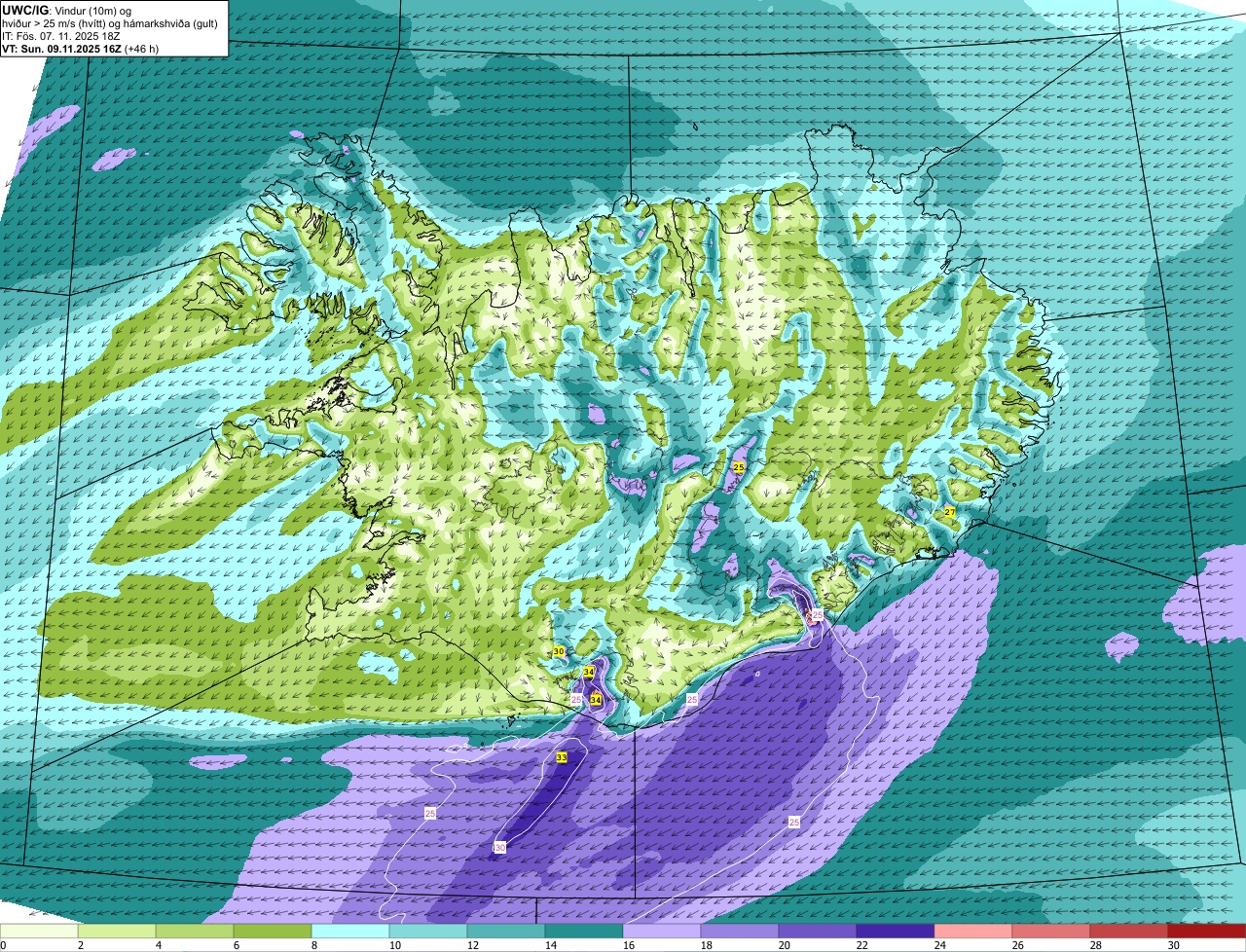Click the 14–16 m/s dark teal legend swatch
The height and width of the screenshot is (952, 1246).
584,932
